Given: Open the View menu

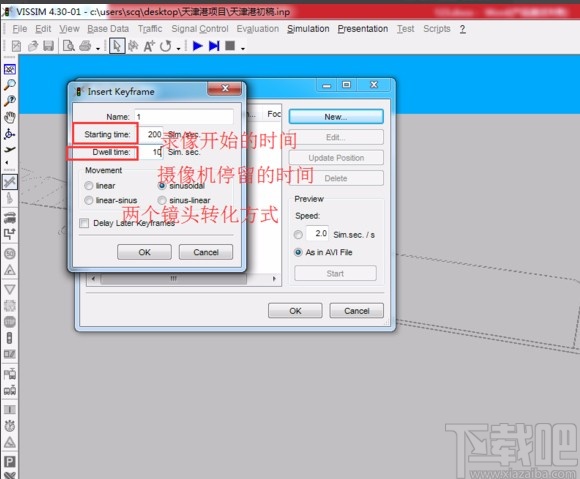Looking at the screenshot, I should pyautogui.click(x=69, y=29).
